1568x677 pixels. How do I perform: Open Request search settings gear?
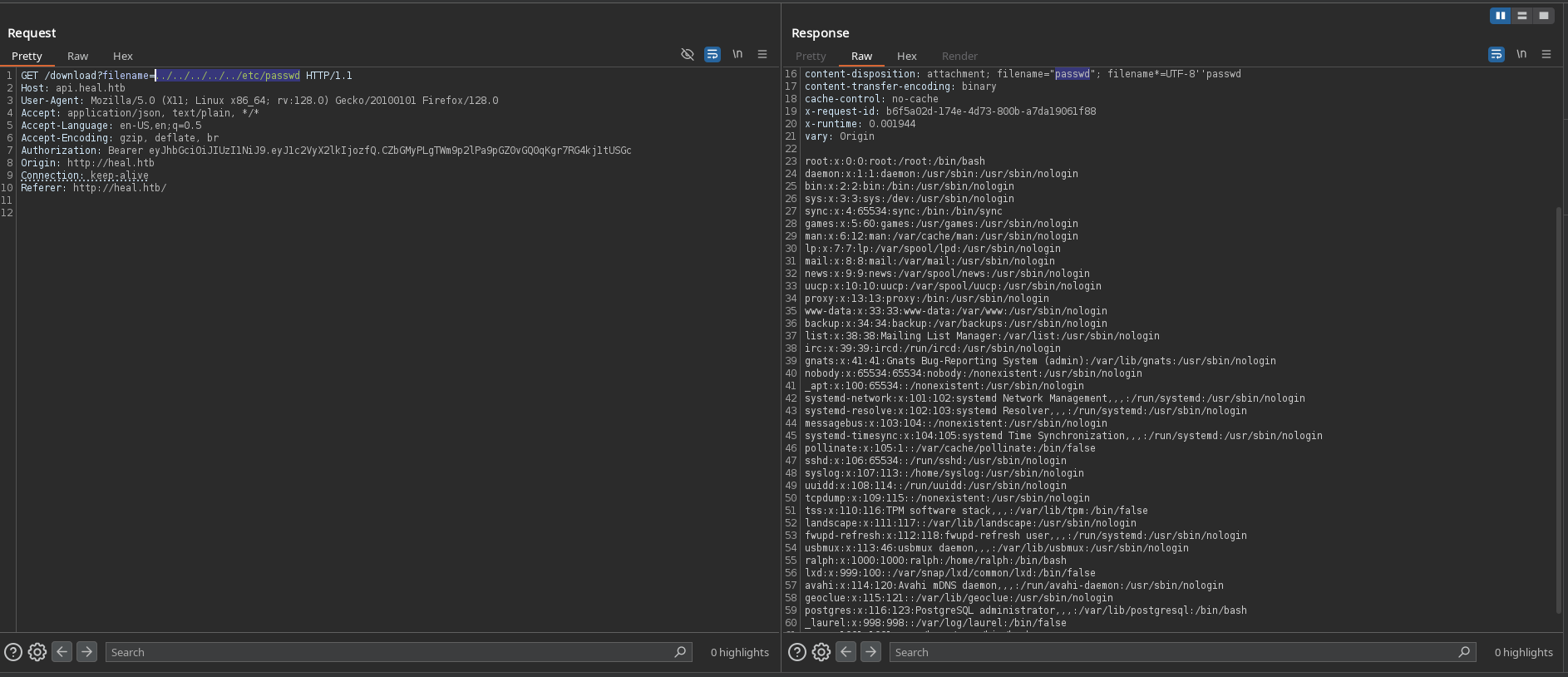(37, 652)
